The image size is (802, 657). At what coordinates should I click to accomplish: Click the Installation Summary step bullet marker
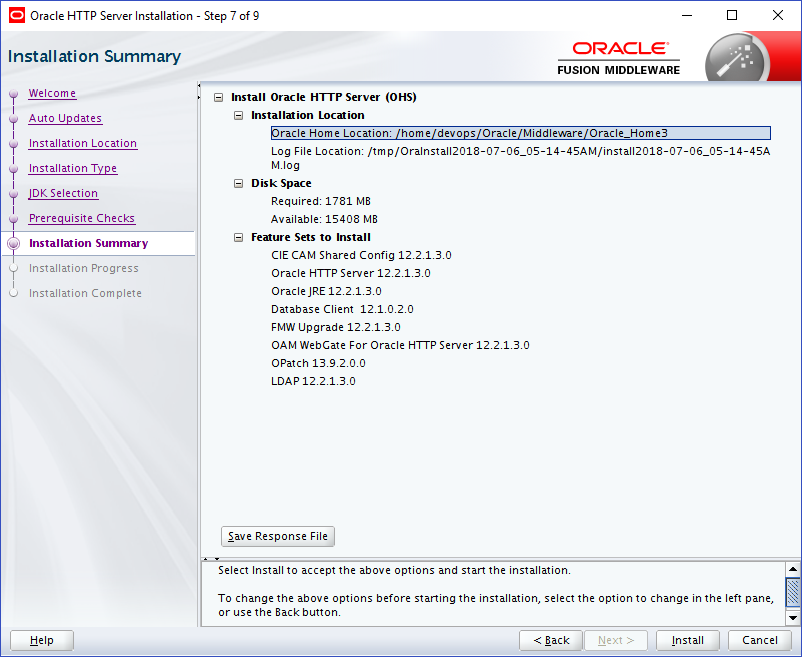14,243
